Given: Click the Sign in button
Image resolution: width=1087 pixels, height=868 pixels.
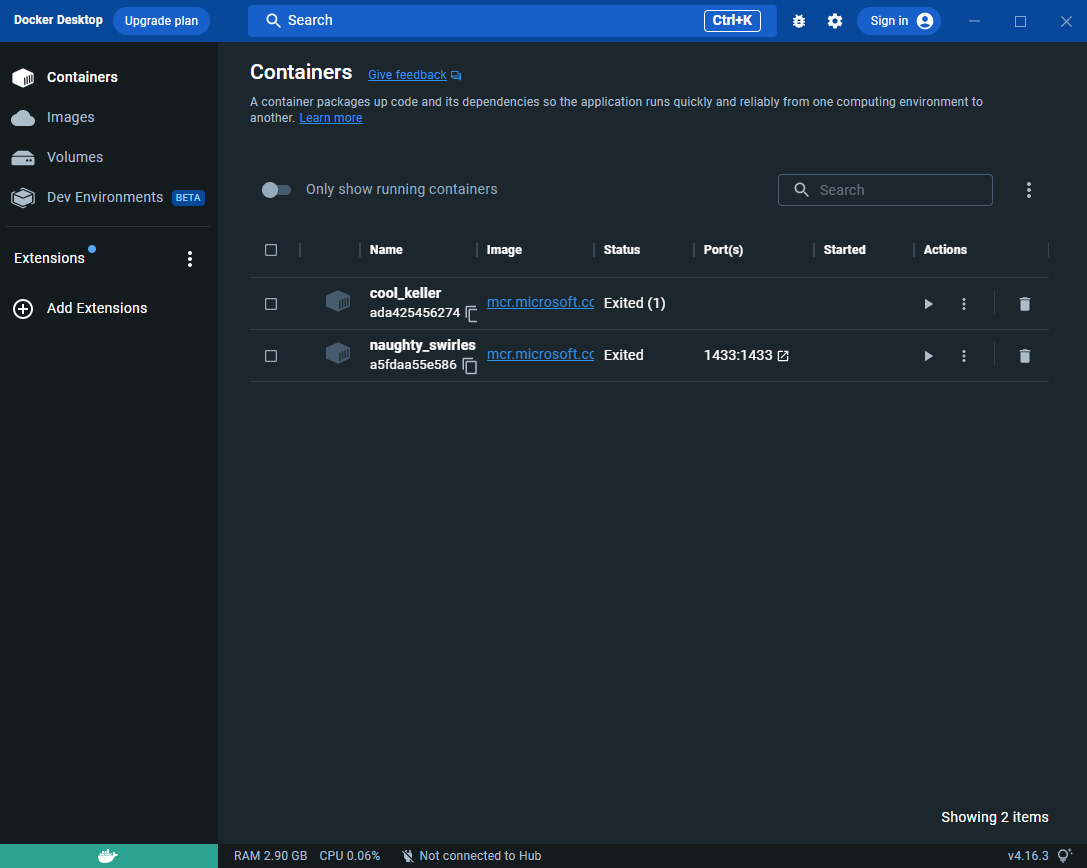Looking at the screenshot, I should click(x=898, y=21).
